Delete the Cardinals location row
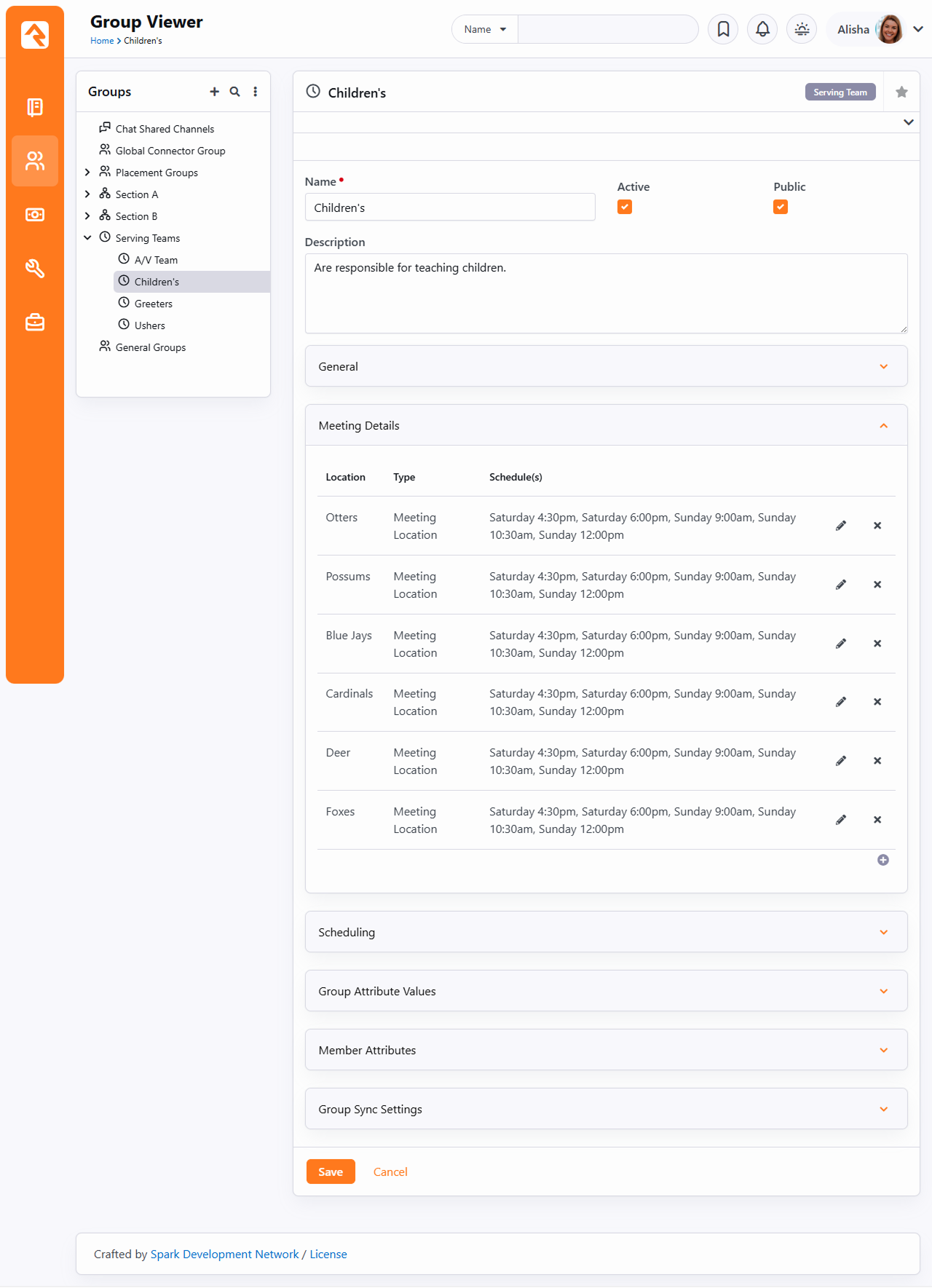The height and width of the screenshot is (1288, 932). [877, 702]
